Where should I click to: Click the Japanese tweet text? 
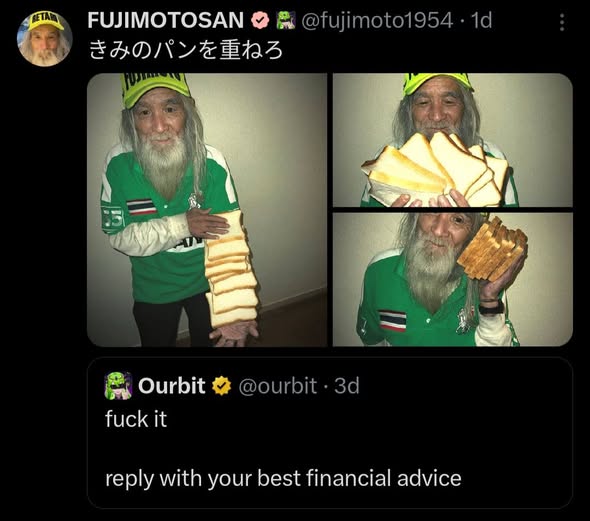tap(186, 50)
